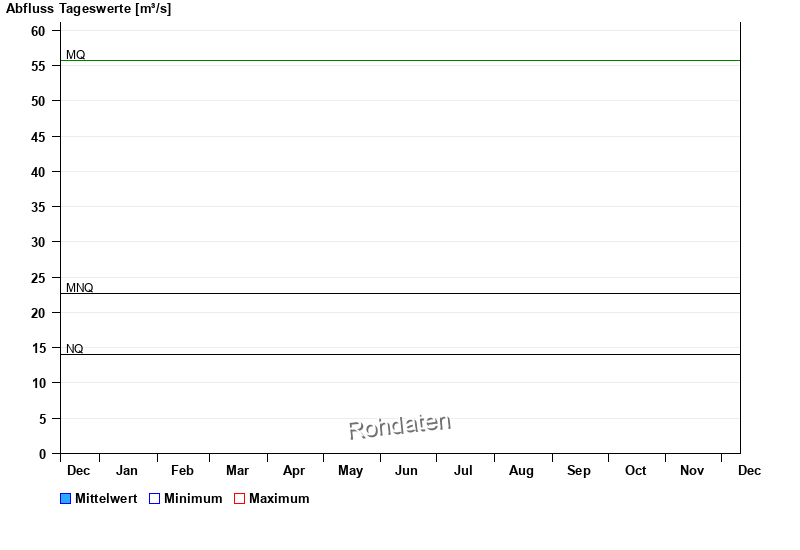Click the NQ line label
Viewport: 800px width, 550px height.
pyautogui.click(x=75, y=349)
